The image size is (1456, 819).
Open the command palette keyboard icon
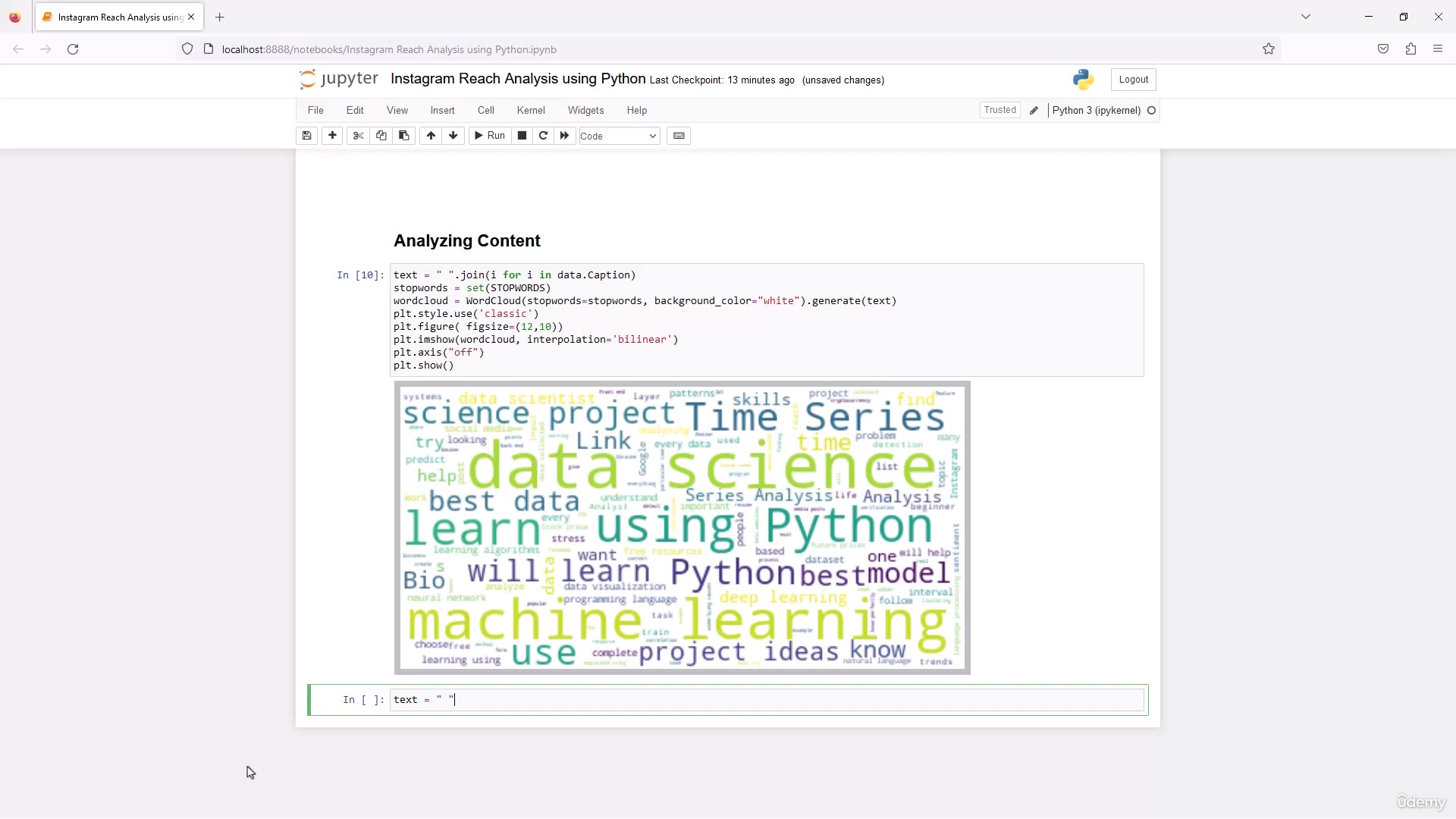(679, 136)
